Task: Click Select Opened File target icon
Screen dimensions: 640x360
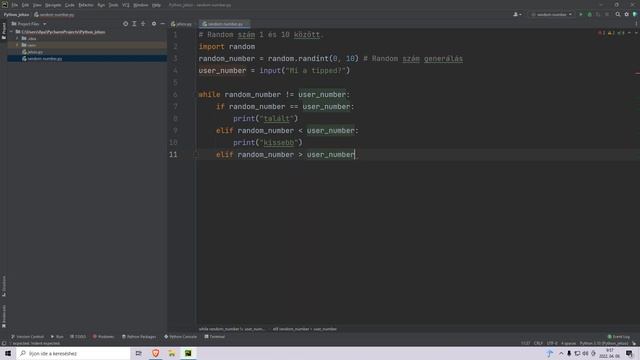Action: point(125,24)
